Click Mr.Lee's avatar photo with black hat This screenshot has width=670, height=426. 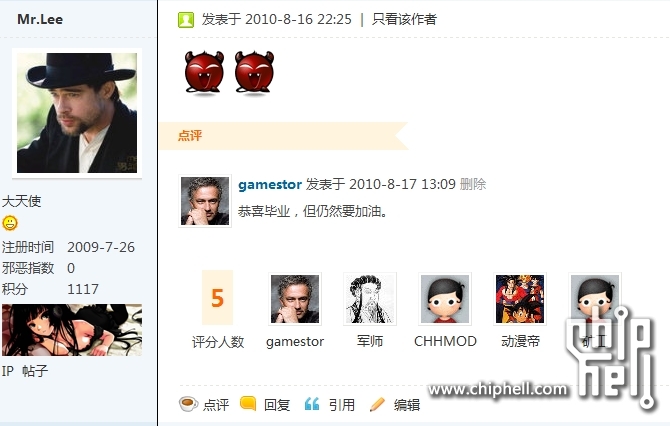click(x=77, y=113)
